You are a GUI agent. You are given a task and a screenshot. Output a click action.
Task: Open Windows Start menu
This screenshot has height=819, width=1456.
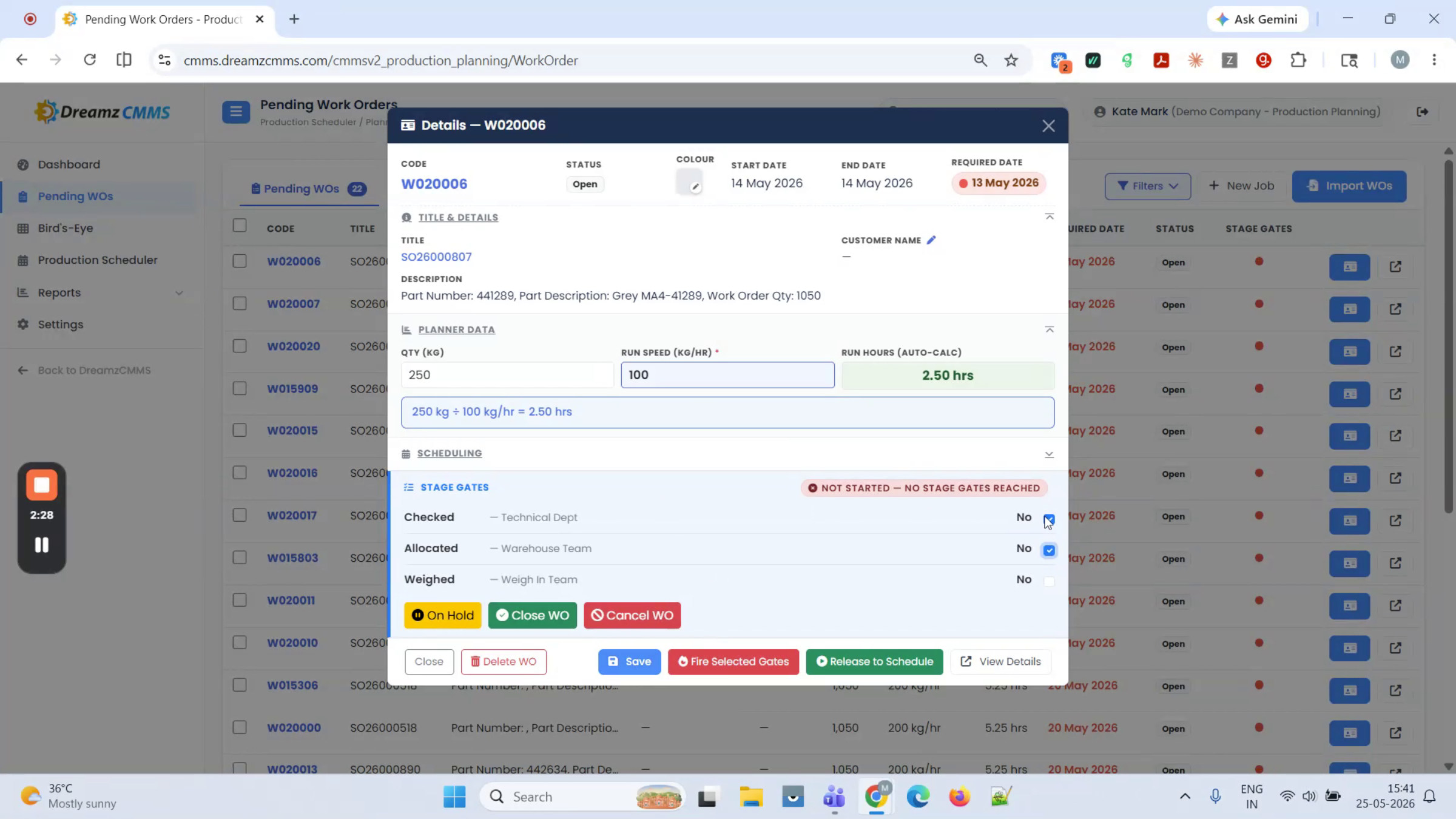click(x=454, y=797)
